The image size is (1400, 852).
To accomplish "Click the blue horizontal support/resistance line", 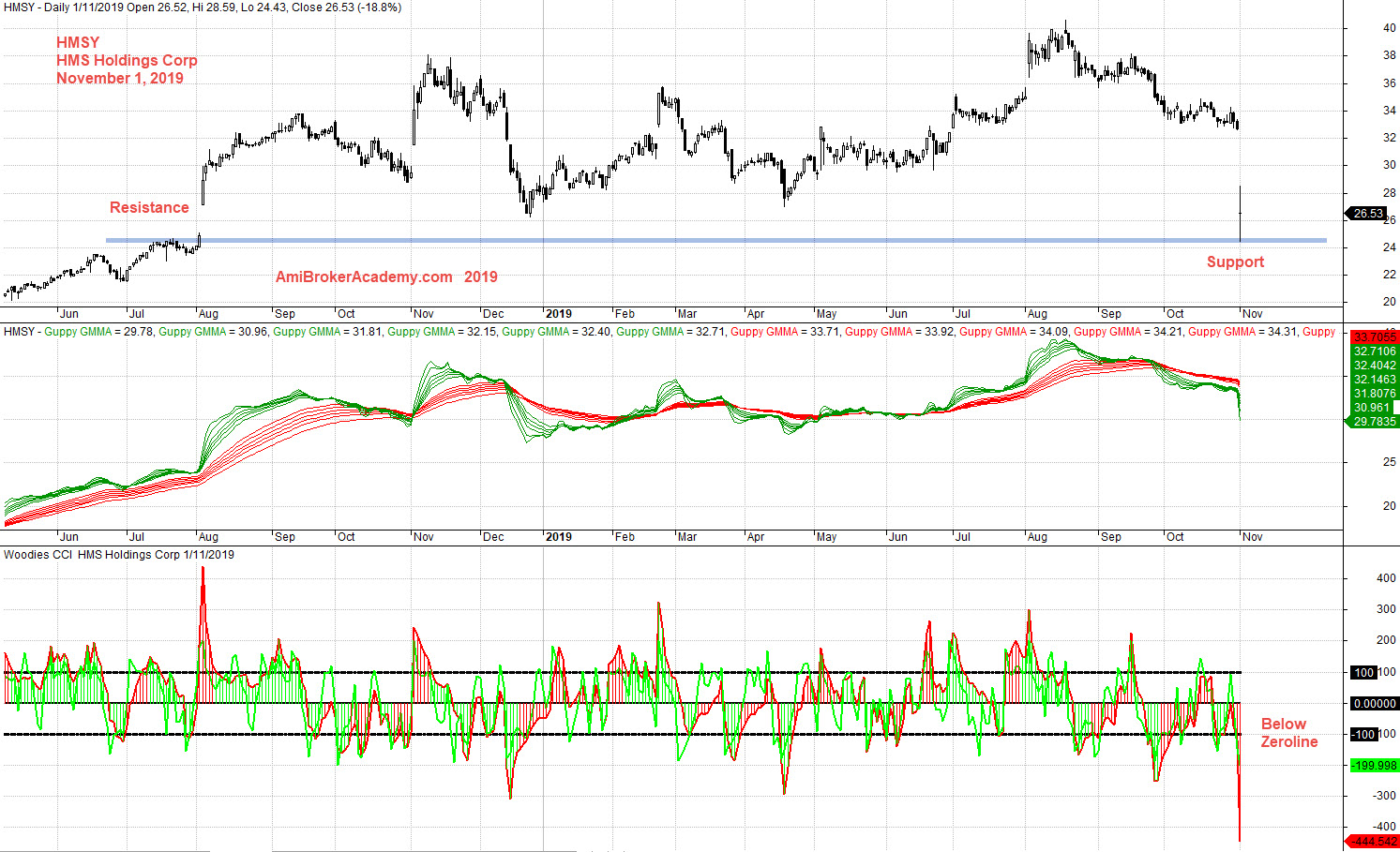I will tap(715, 241).
